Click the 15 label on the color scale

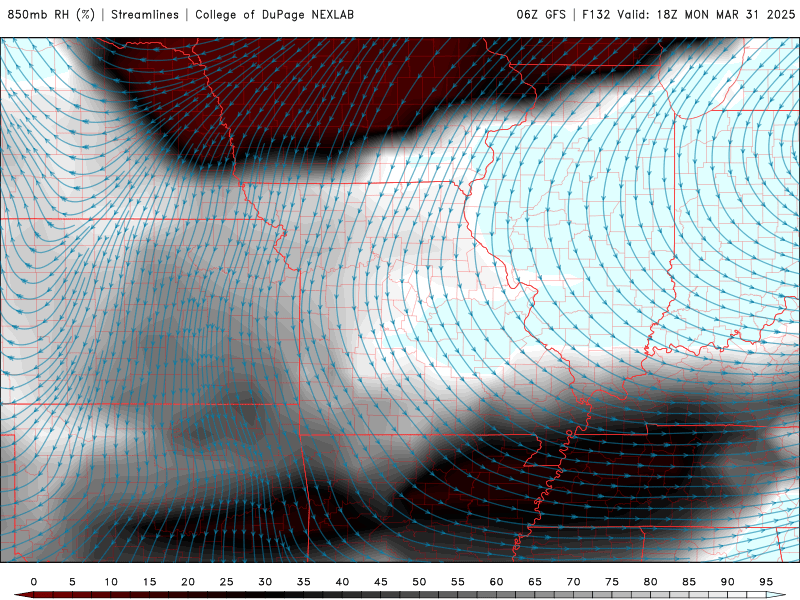click(x=149, y=582)
